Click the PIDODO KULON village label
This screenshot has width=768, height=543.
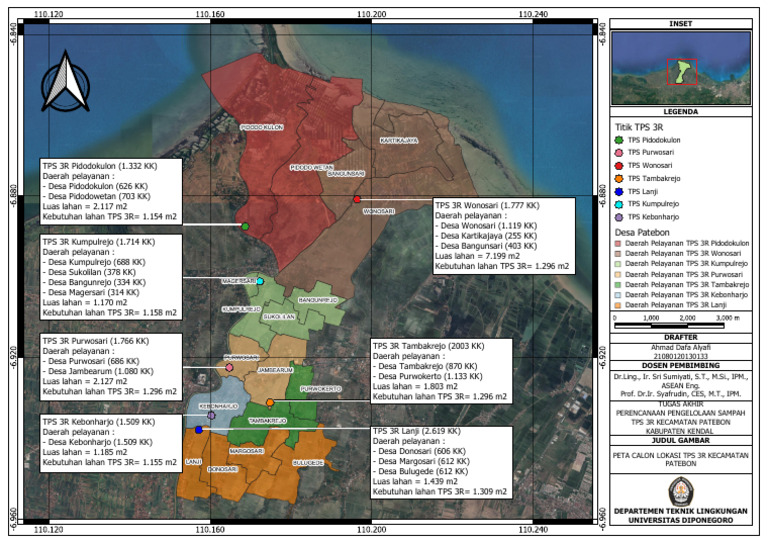click(262, 127)
